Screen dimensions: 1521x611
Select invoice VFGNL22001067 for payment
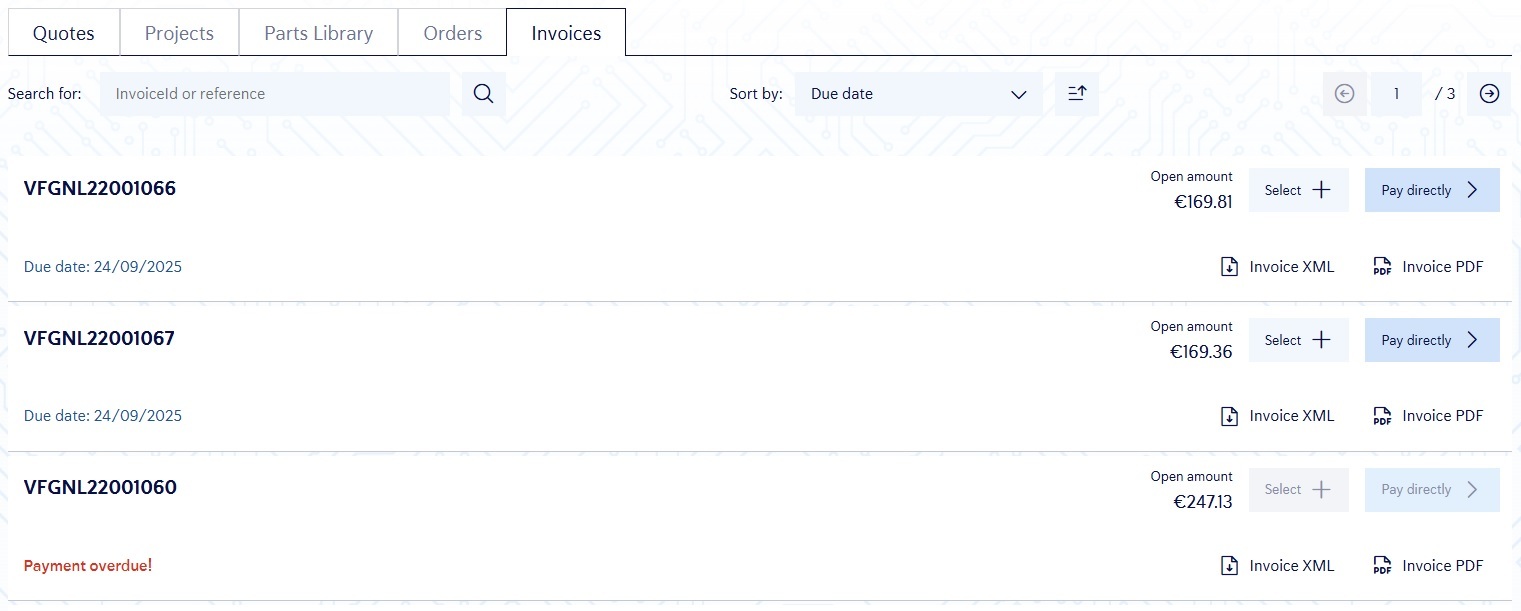click(x=1298, y=340)
